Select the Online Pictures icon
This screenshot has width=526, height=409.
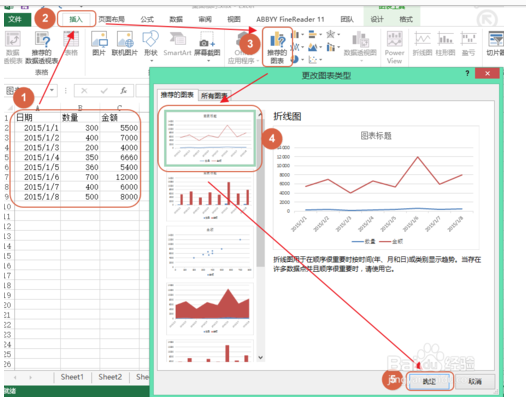pyautogui.click(x=125, y=44)
